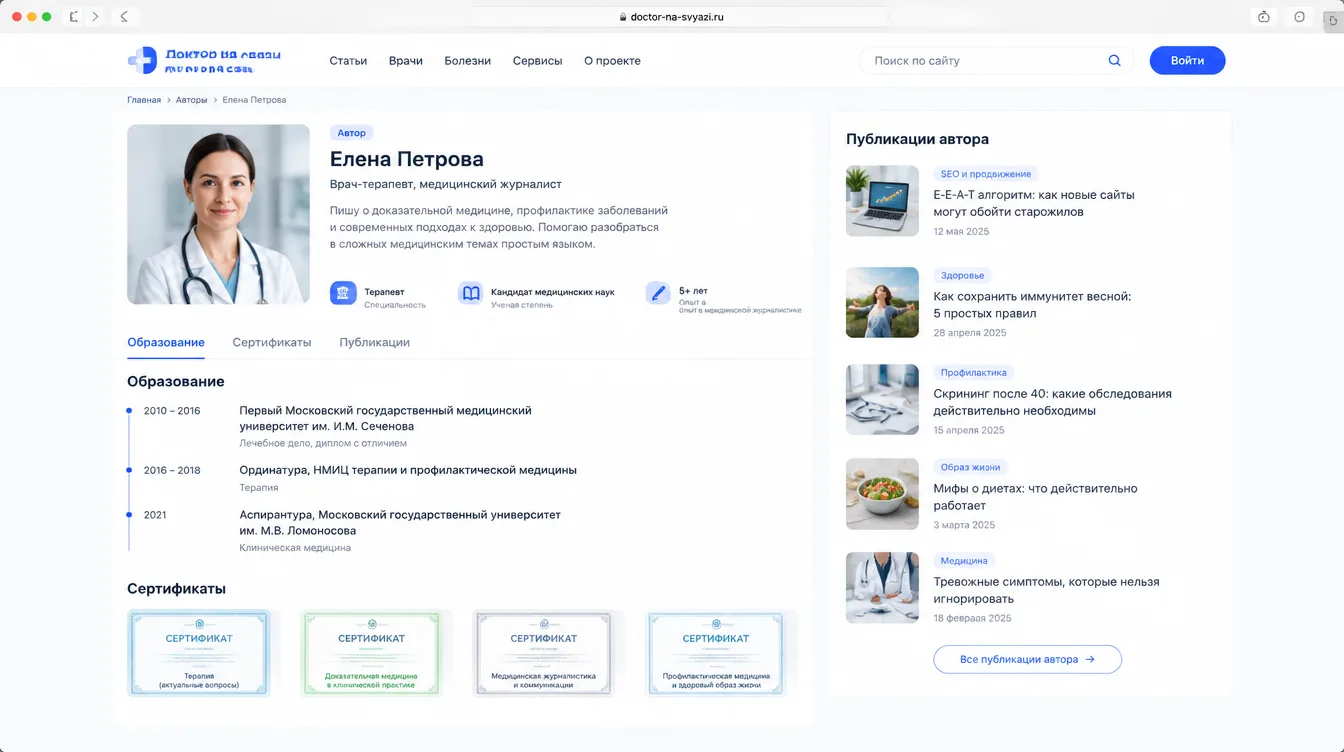Open the О проекте menu item

[x=612, y=61]
